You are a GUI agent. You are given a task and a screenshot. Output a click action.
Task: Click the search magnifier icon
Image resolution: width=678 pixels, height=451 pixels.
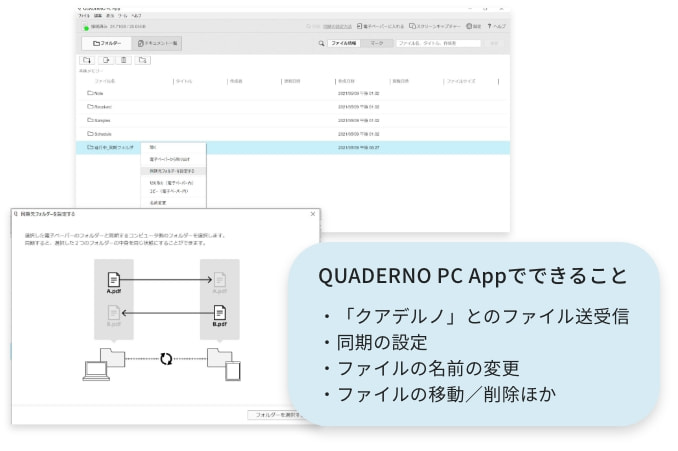coord(321,44)
